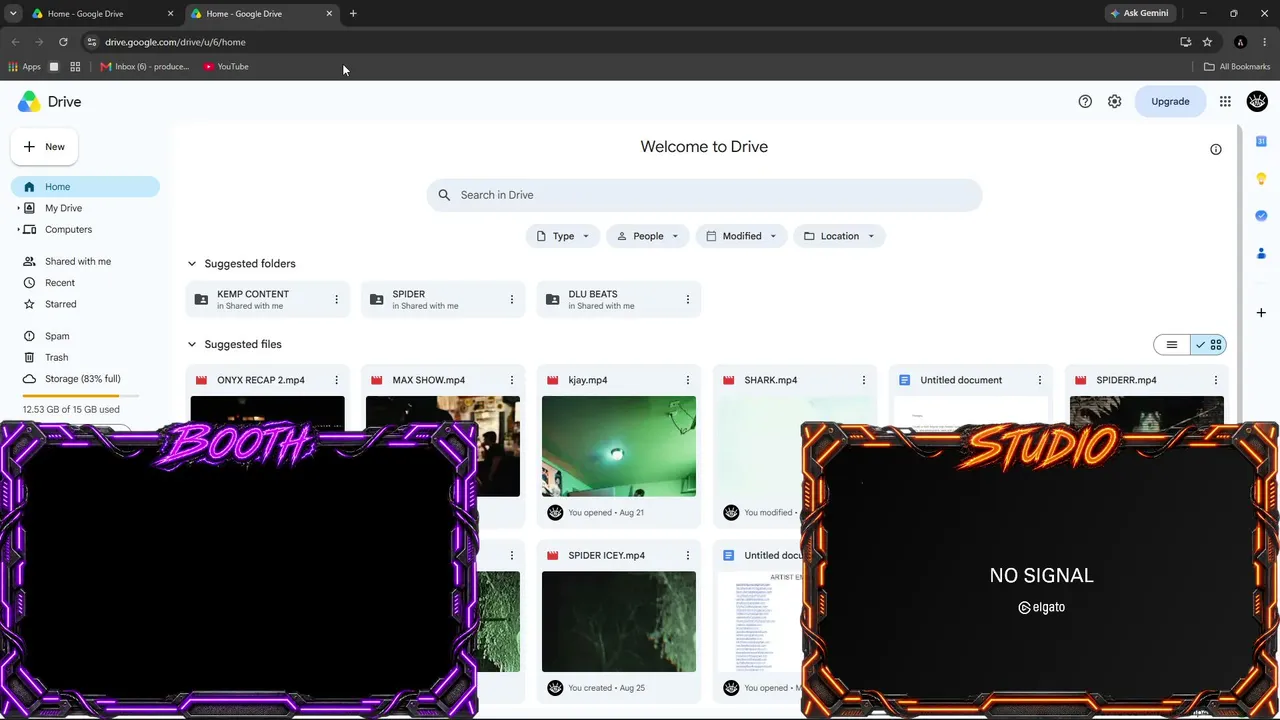View site information in the address bar

(91, 42)
